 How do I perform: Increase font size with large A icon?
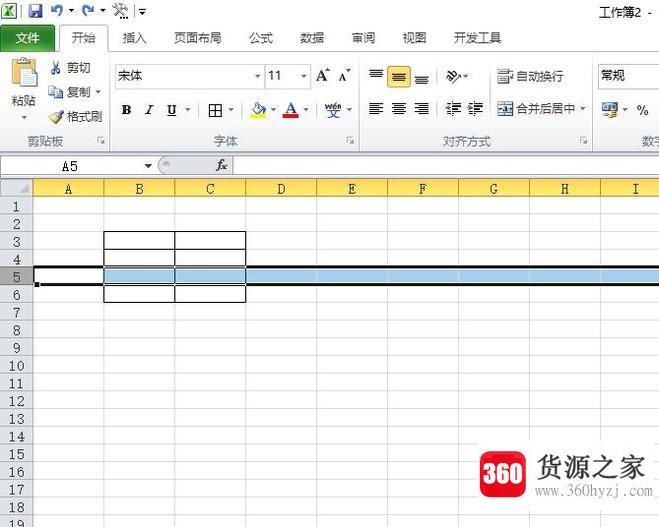click(323, 76)
